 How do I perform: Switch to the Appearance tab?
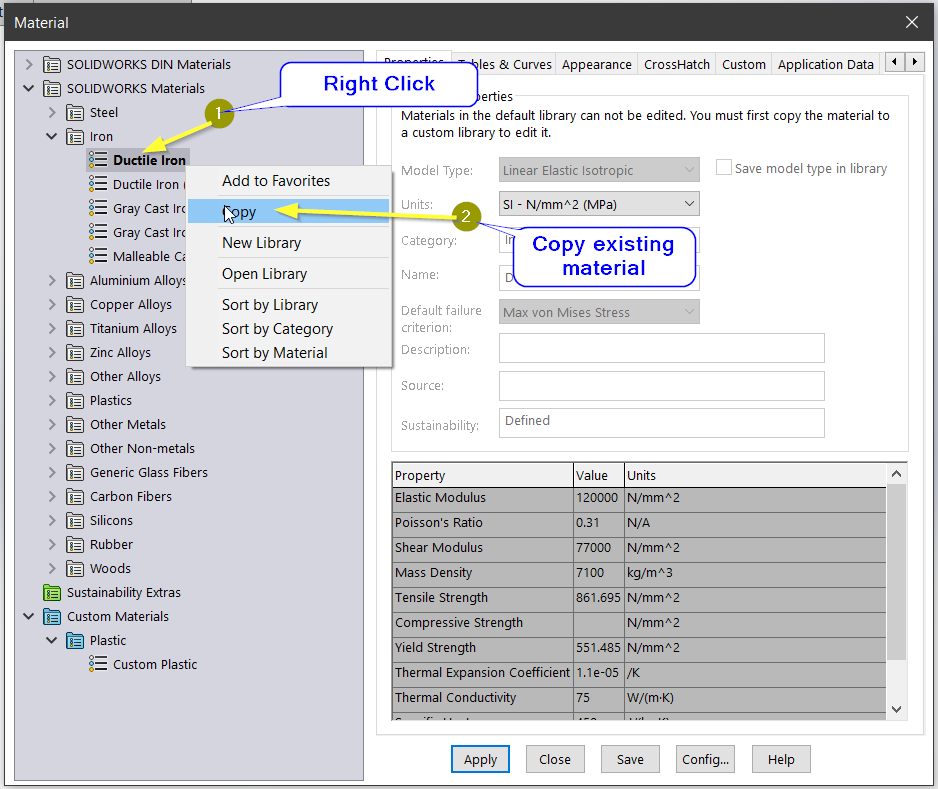tap(596, 64)
